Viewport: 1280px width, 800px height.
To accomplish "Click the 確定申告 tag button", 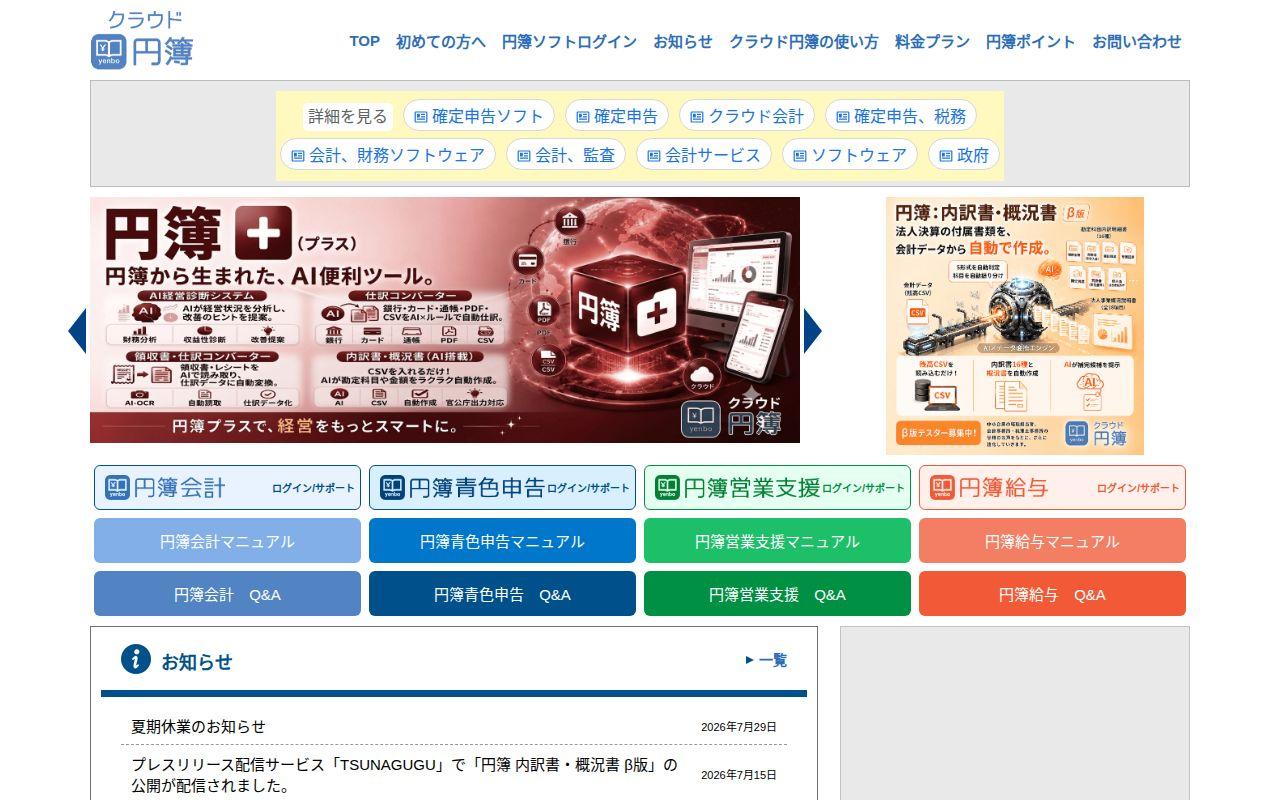I will coord(616,116).
